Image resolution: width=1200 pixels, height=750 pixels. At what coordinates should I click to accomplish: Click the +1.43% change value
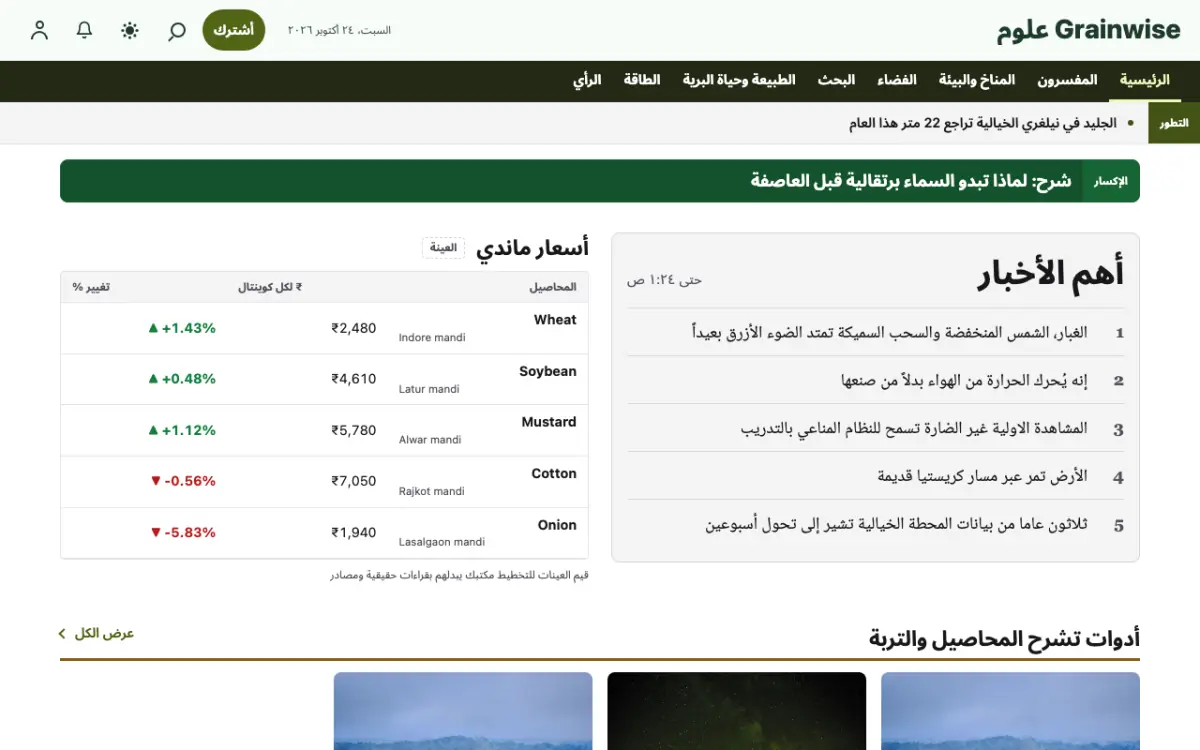[x=182, y=328]
